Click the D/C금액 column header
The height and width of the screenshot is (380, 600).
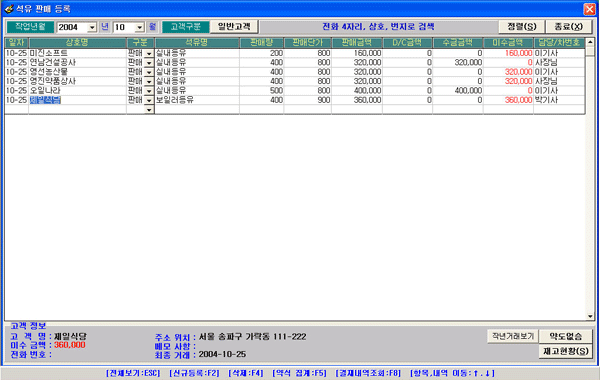[x=407, y=42]
